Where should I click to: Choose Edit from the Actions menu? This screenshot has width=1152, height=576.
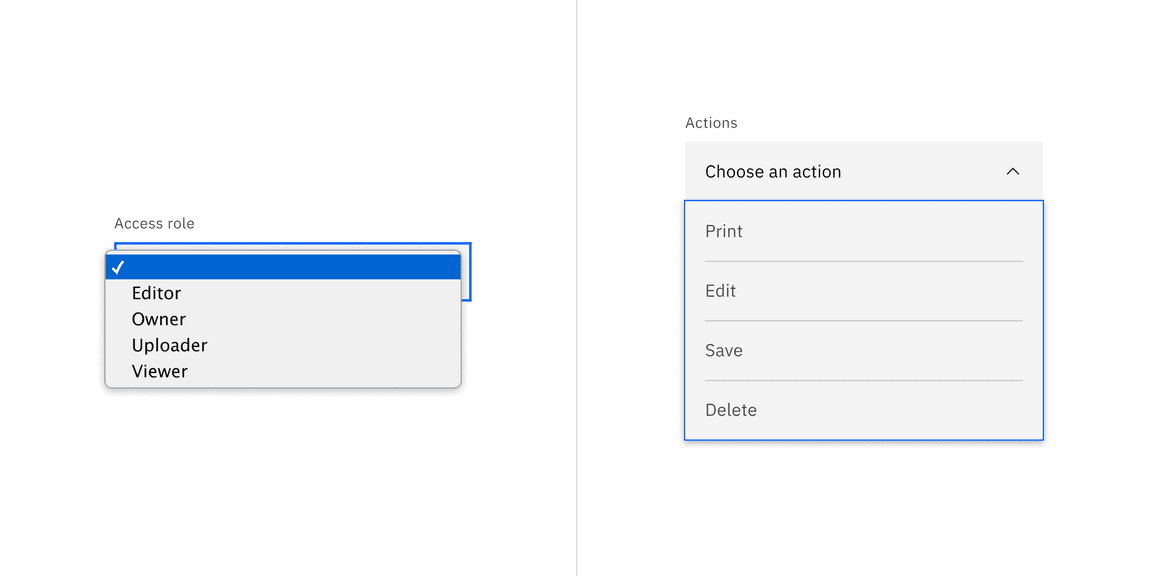click(x=720, y=290)
